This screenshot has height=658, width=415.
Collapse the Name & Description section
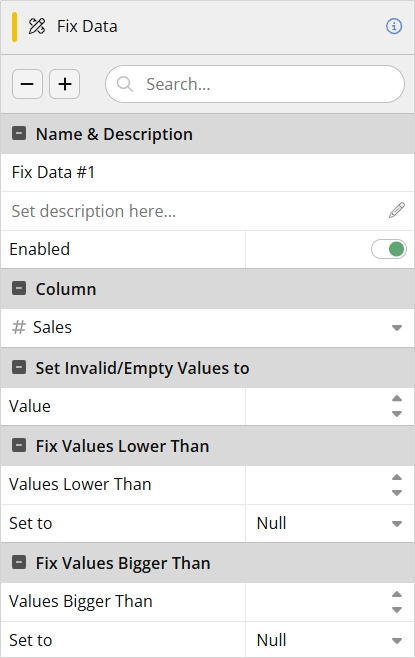click(19, 134)
